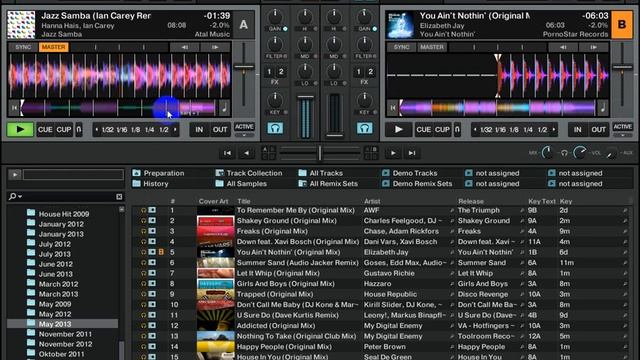Image resolution: width=640 pixels, height=360 pixels.
Task: Open the All Tracks favorite
Action: click(321, 173)
